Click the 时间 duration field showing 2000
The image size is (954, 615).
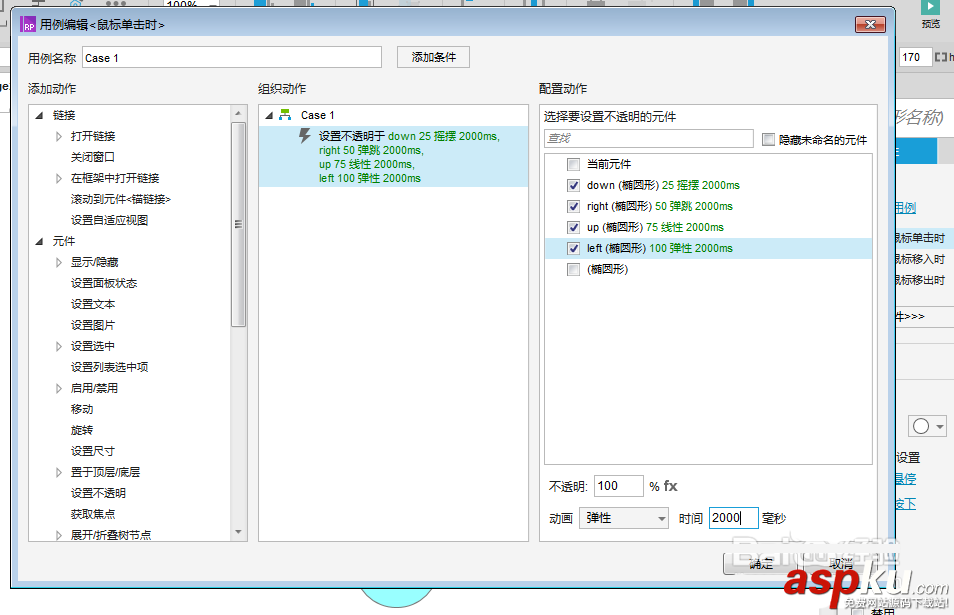(733, 517)
